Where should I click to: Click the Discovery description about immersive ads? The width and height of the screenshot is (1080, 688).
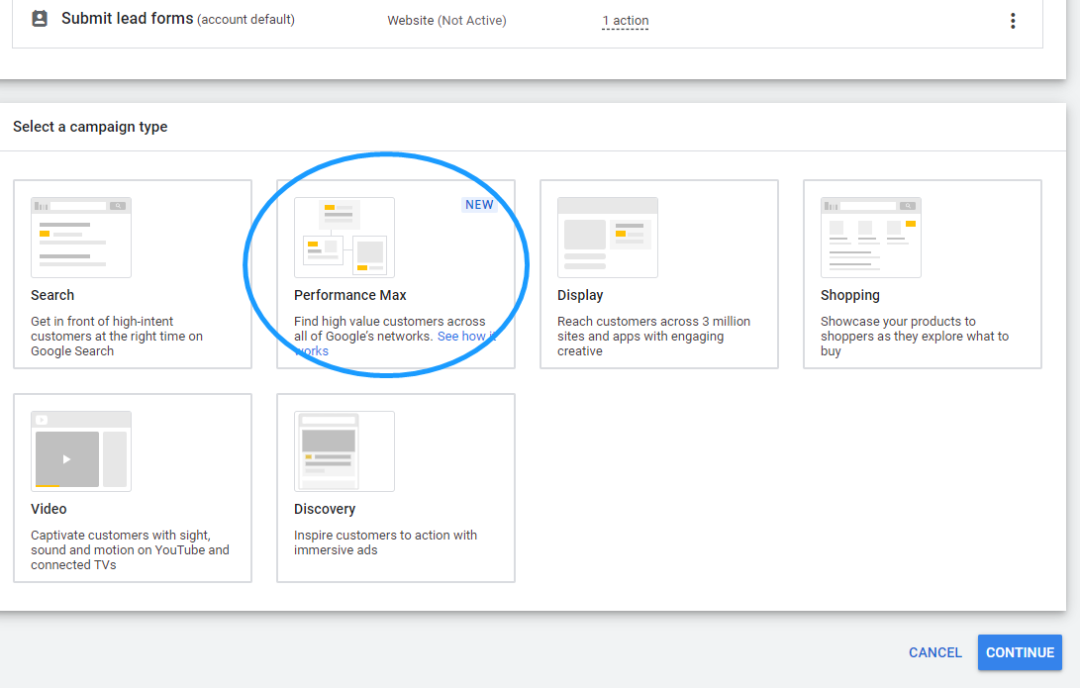click(385, 543)
